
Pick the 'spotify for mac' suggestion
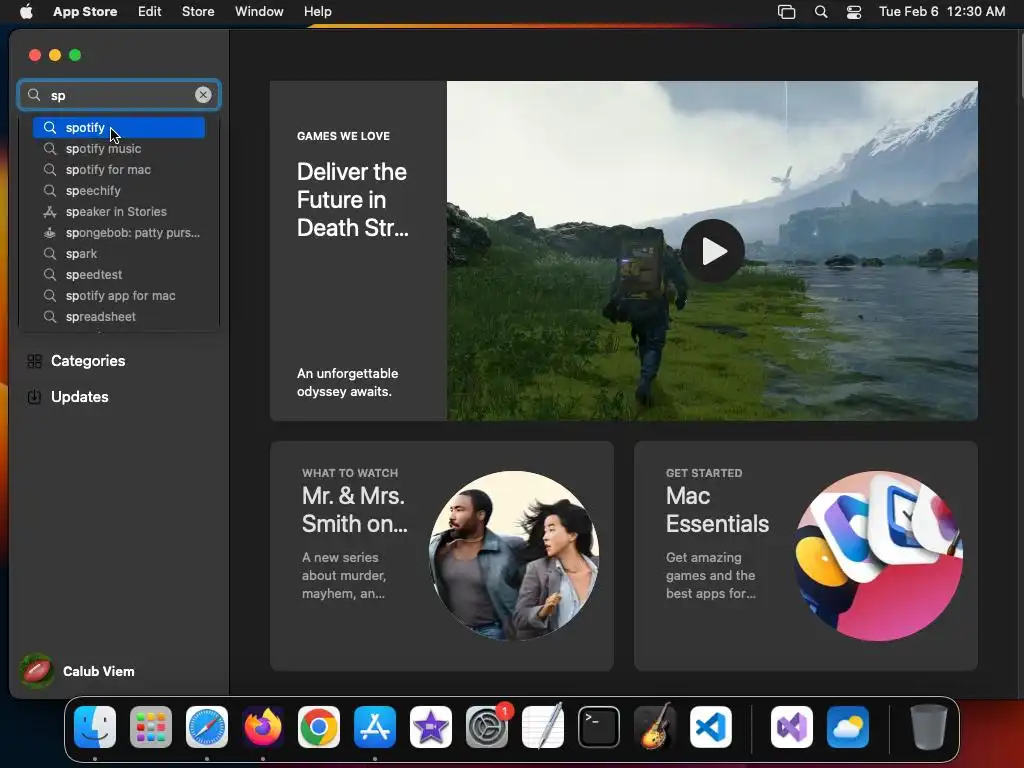click(119, 170)
